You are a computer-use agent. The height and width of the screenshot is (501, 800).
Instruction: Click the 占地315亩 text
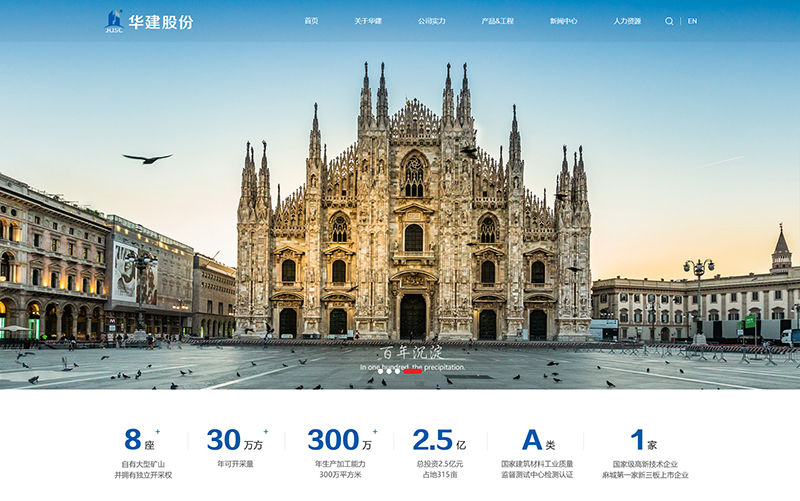point(440,474)
